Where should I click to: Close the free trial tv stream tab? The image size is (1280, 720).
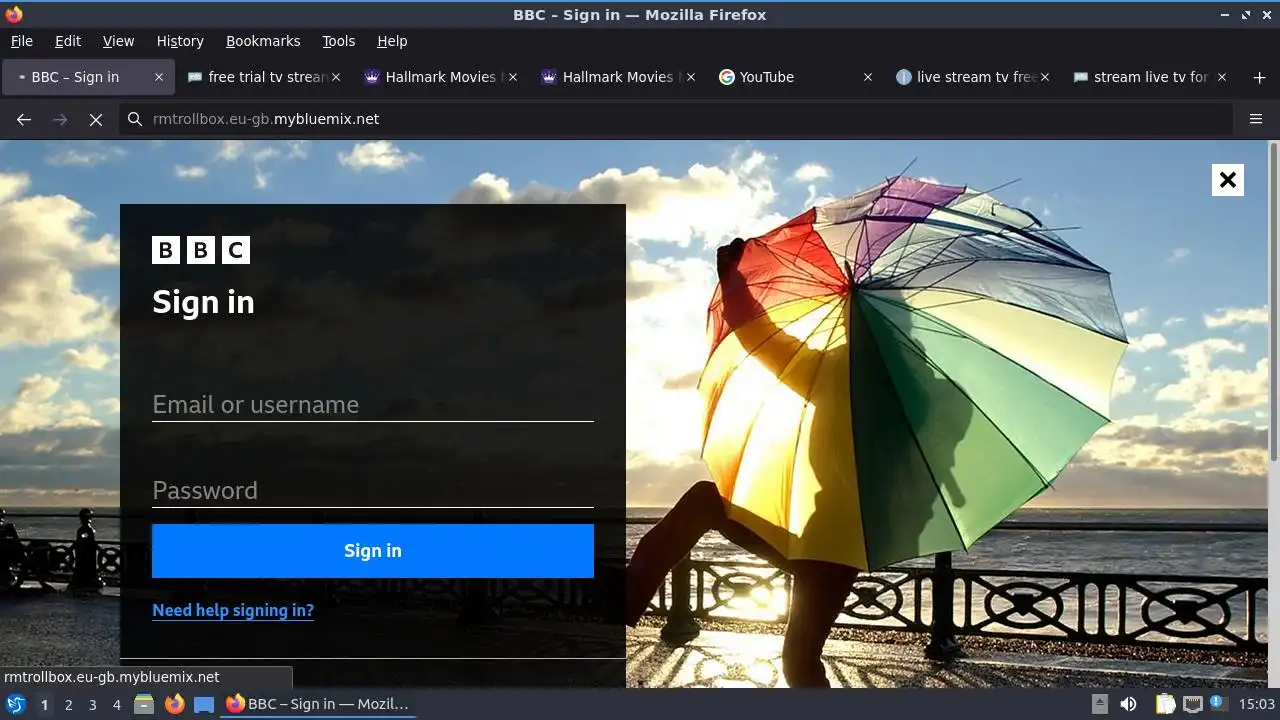[336, 77]
